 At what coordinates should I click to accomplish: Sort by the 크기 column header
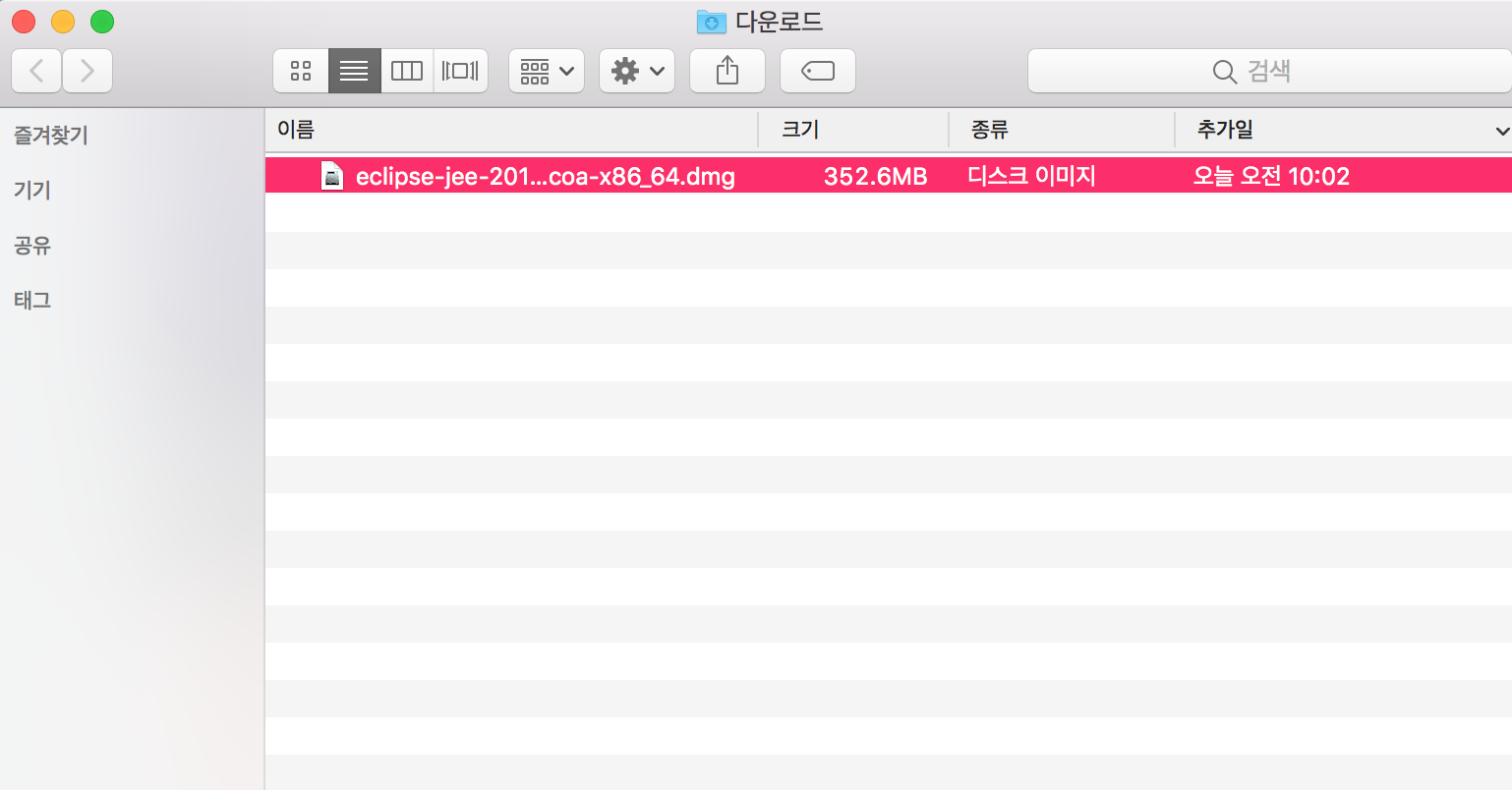coord(853,130)
